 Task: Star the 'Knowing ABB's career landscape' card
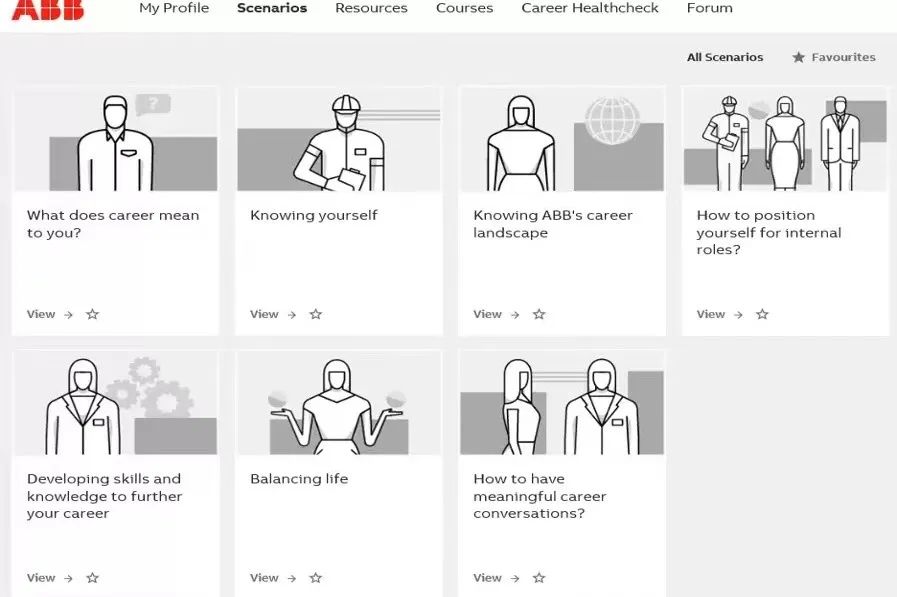(x=539, y=314)
